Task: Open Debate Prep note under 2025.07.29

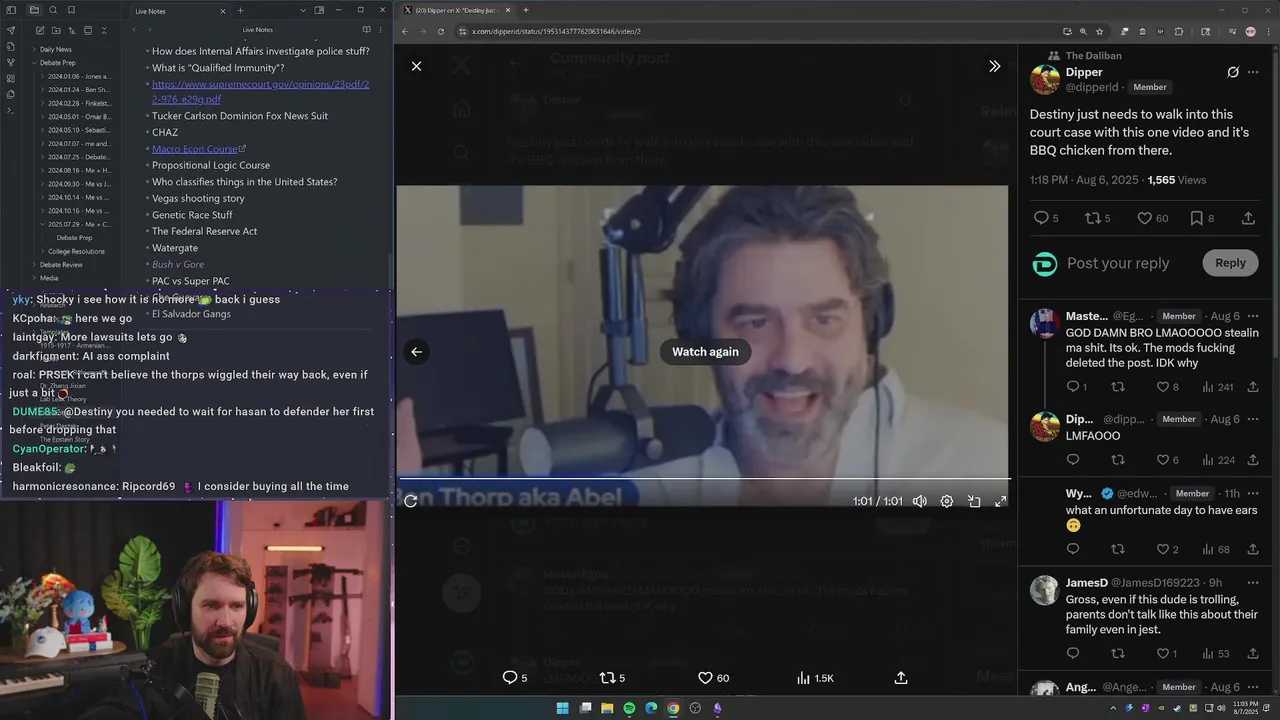Action: 74,238
